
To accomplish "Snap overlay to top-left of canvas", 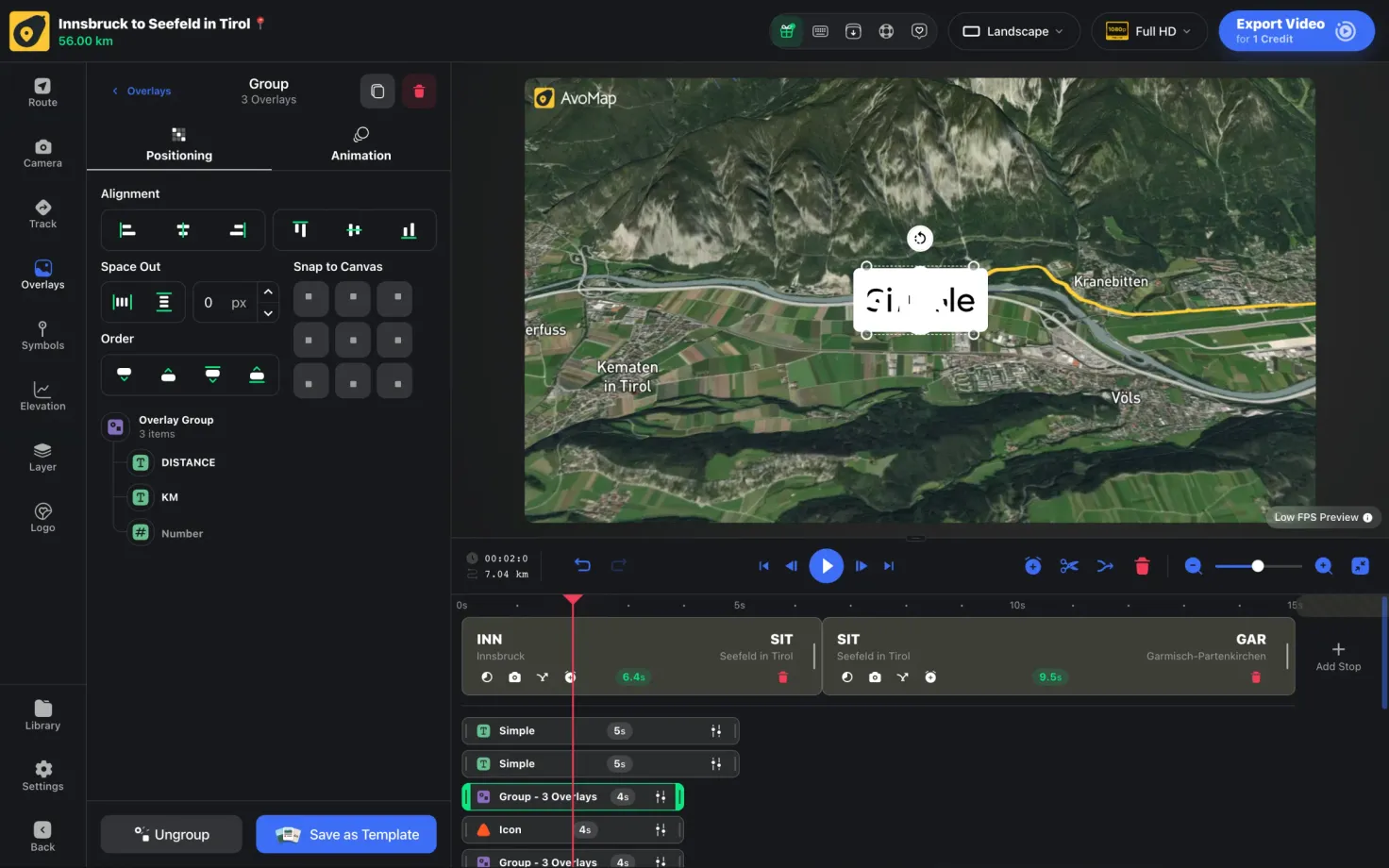I will click(x=310, y=298).
